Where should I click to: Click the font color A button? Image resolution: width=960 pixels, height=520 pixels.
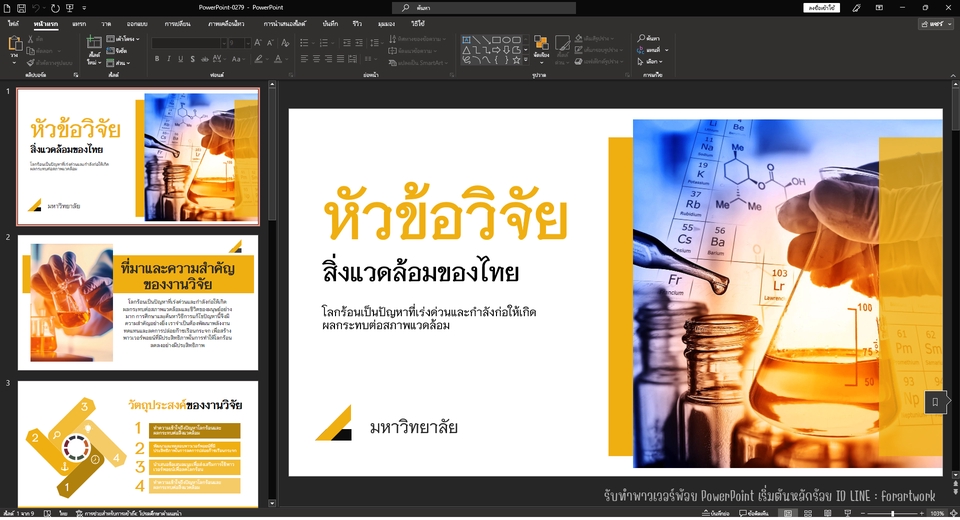[x=278, y=59]
